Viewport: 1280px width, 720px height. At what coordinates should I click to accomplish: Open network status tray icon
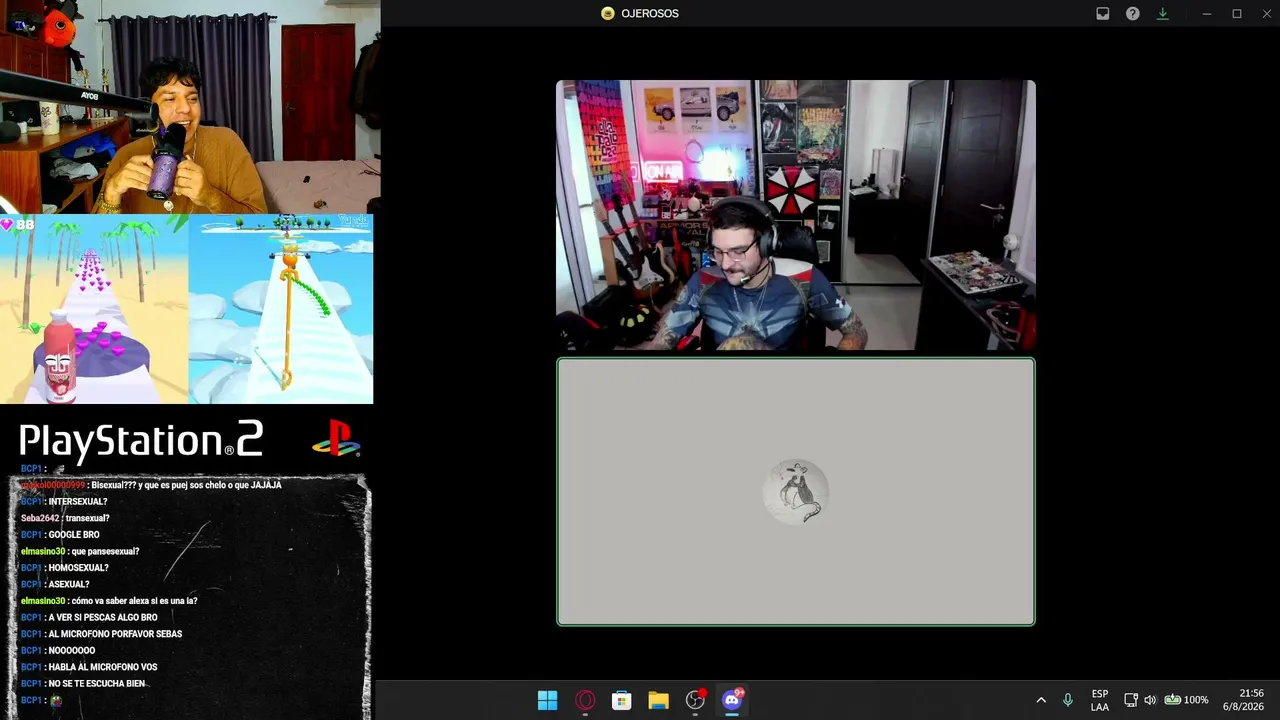point(1130,700)
